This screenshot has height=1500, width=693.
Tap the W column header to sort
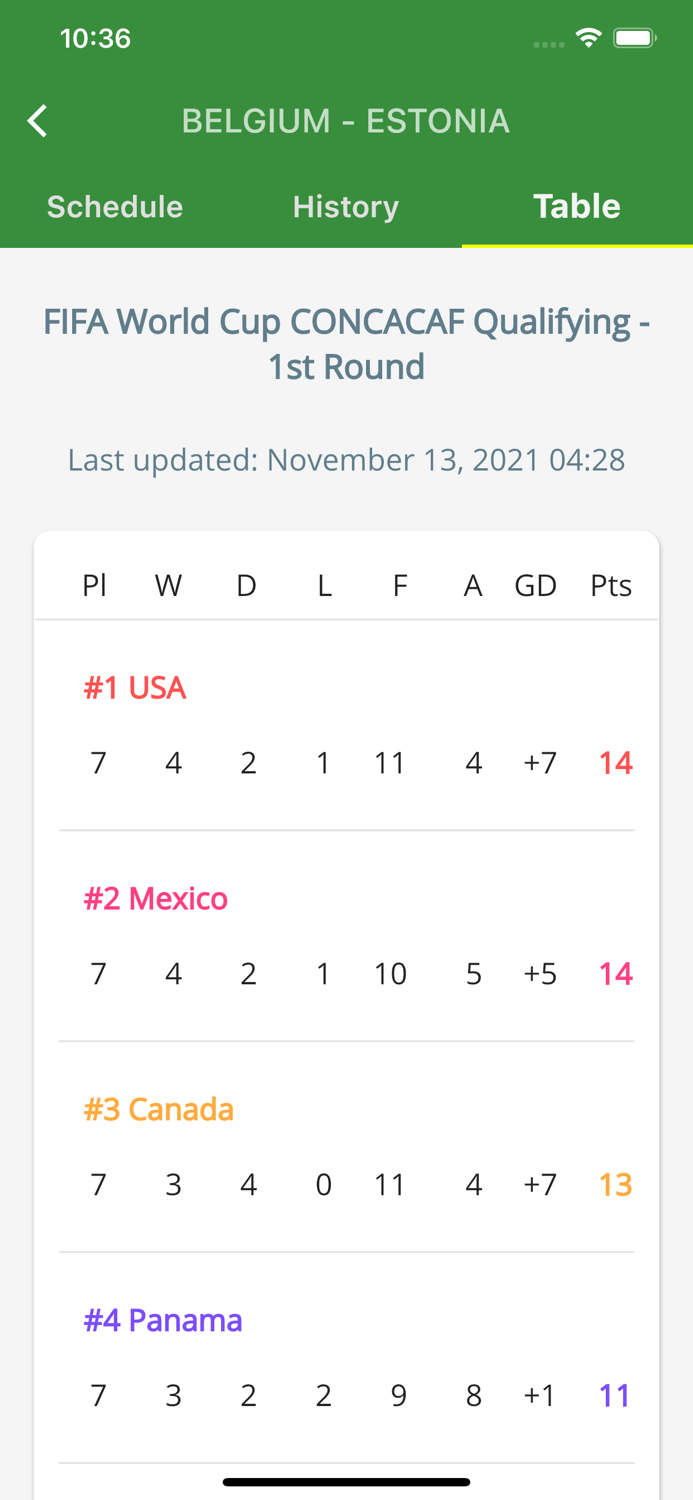[168, 585]
